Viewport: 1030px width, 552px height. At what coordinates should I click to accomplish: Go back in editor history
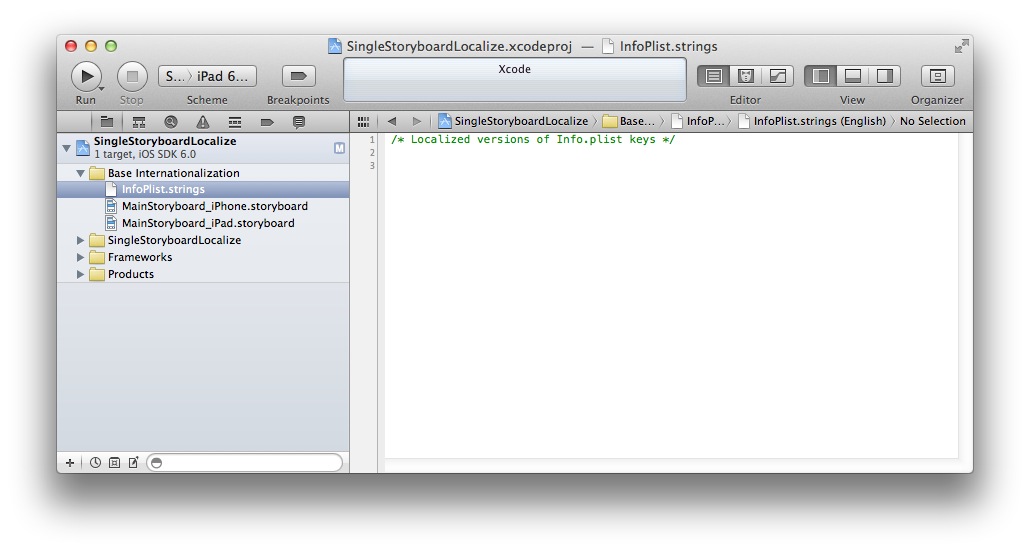(392, 121)
